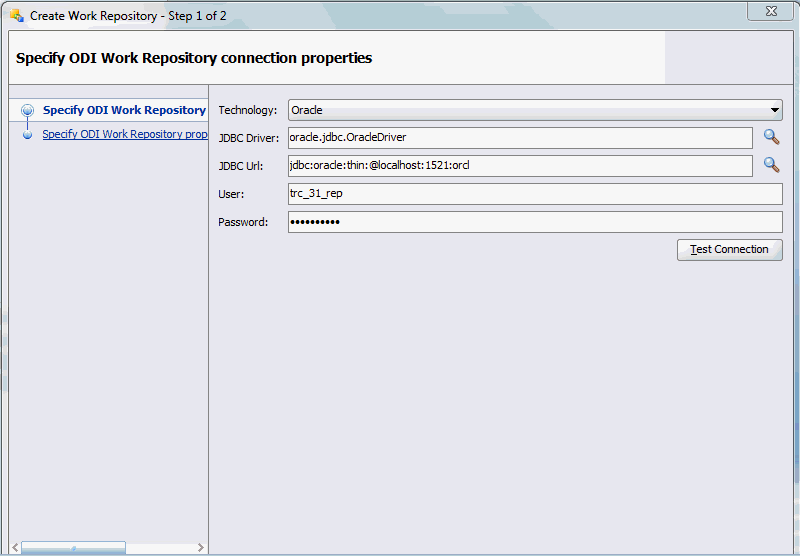The height and width of the screenshot is (556, 800).
Task: Click the JDBC Driver label
Action: pos(248,138)
